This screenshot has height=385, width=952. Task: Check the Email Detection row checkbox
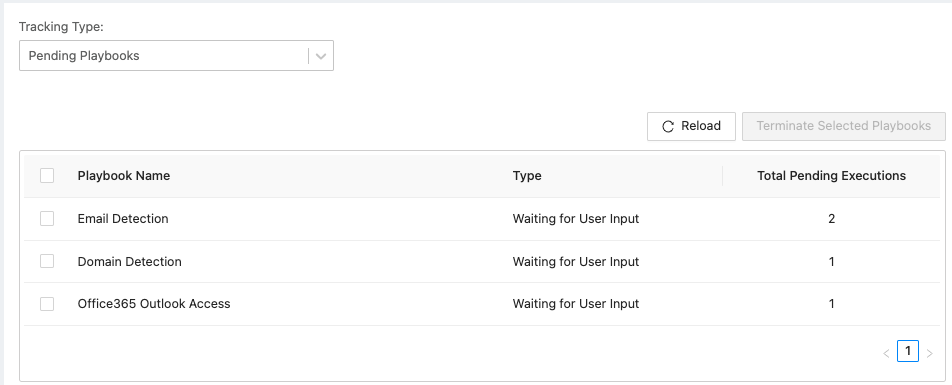[x=47, y=219]
